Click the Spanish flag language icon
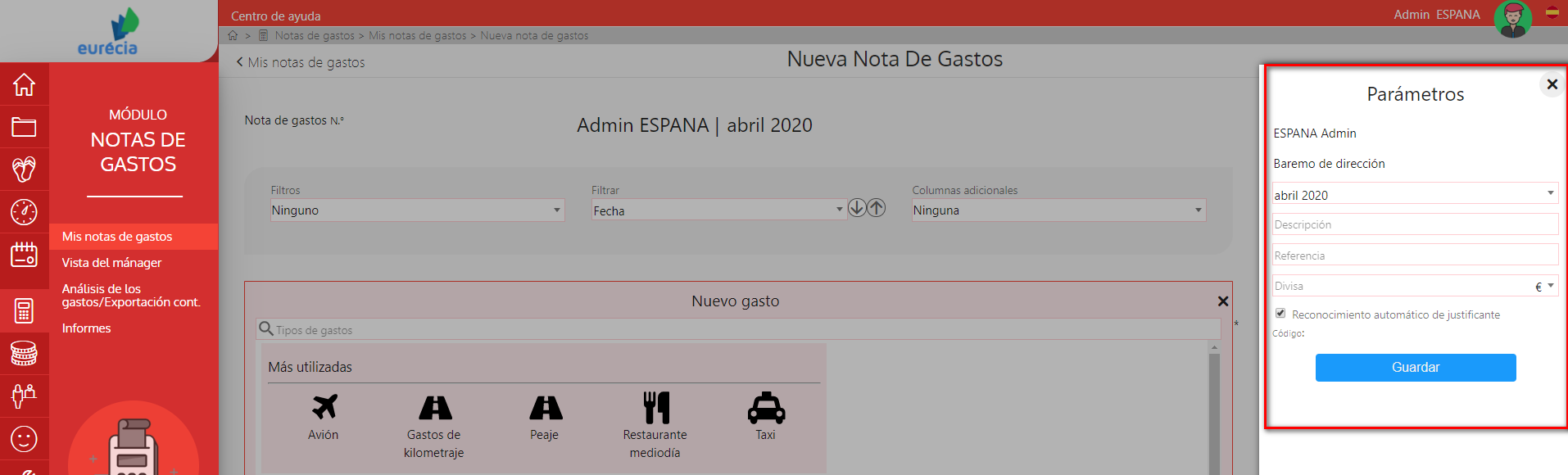Image resolution: width=1568 pixels, height=475 pixels. [x=1552, y=12]
